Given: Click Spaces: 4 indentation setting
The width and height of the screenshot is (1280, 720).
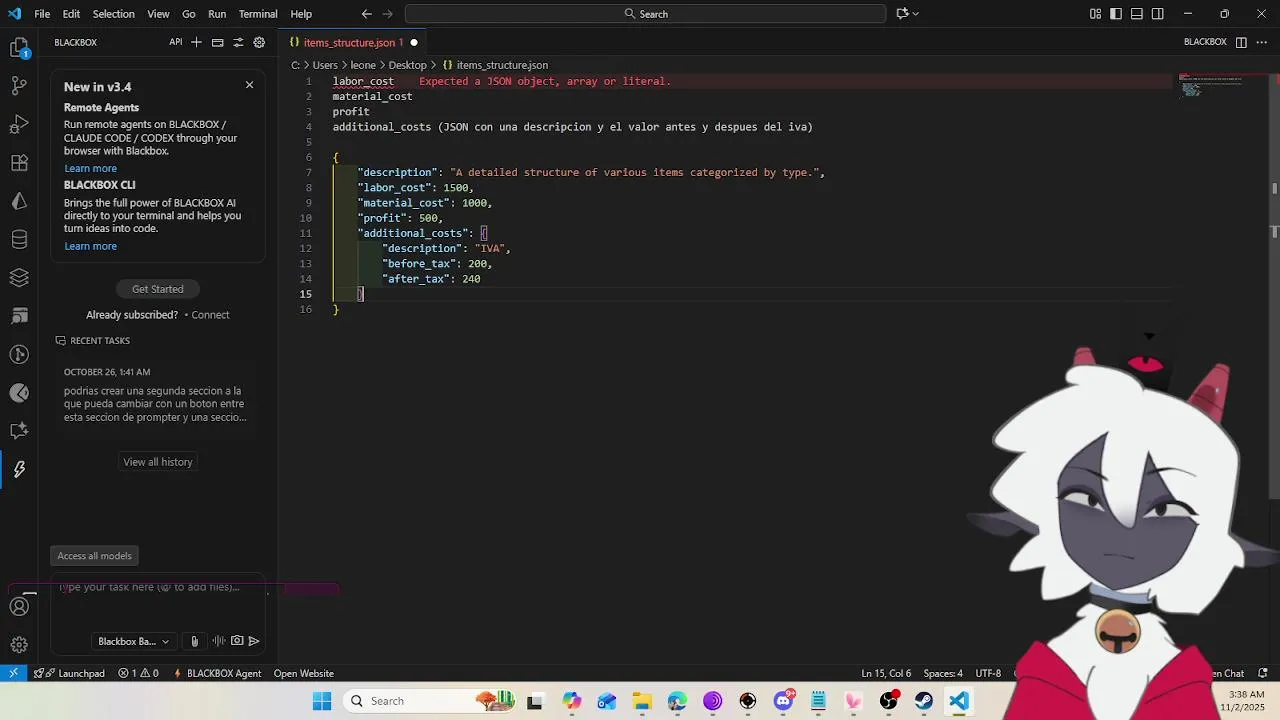Looking at the screenshot, I should pyautogui.click(x=943, y=673).
